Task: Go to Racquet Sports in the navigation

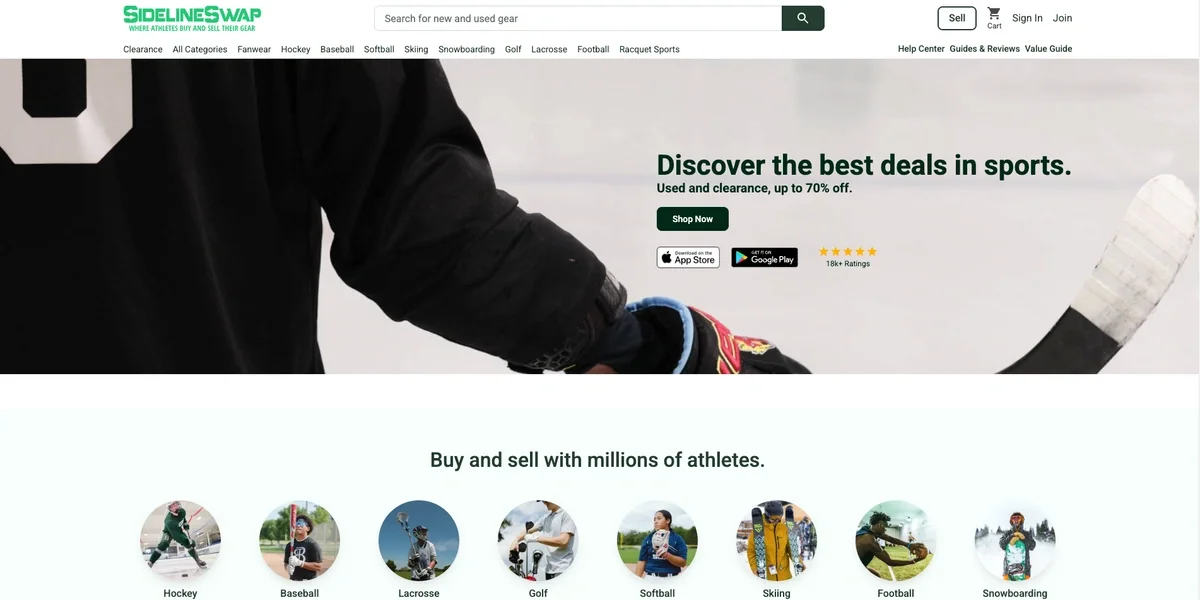Action: pos(649,49)
